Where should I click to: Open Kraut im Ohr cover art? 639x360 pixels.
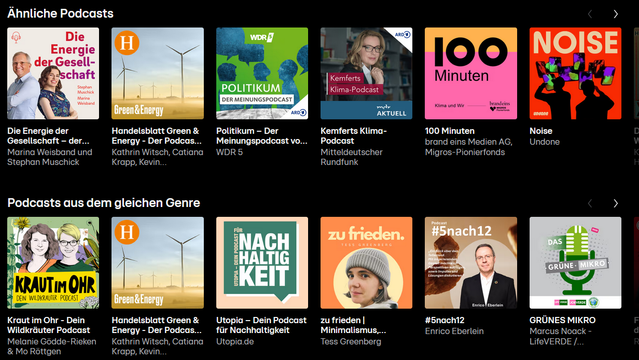coord(53,263)
